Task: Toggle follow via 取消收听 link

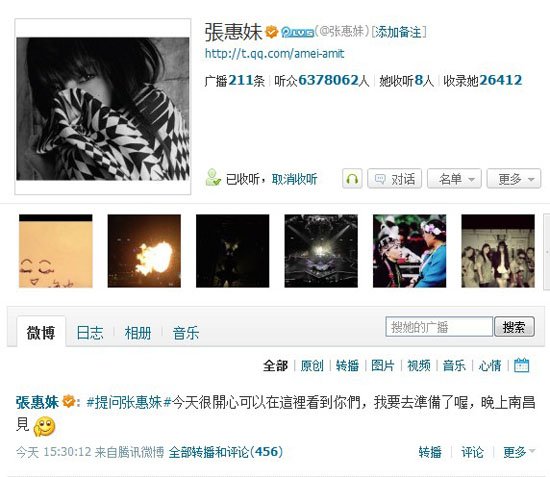Action: point(294,179)
